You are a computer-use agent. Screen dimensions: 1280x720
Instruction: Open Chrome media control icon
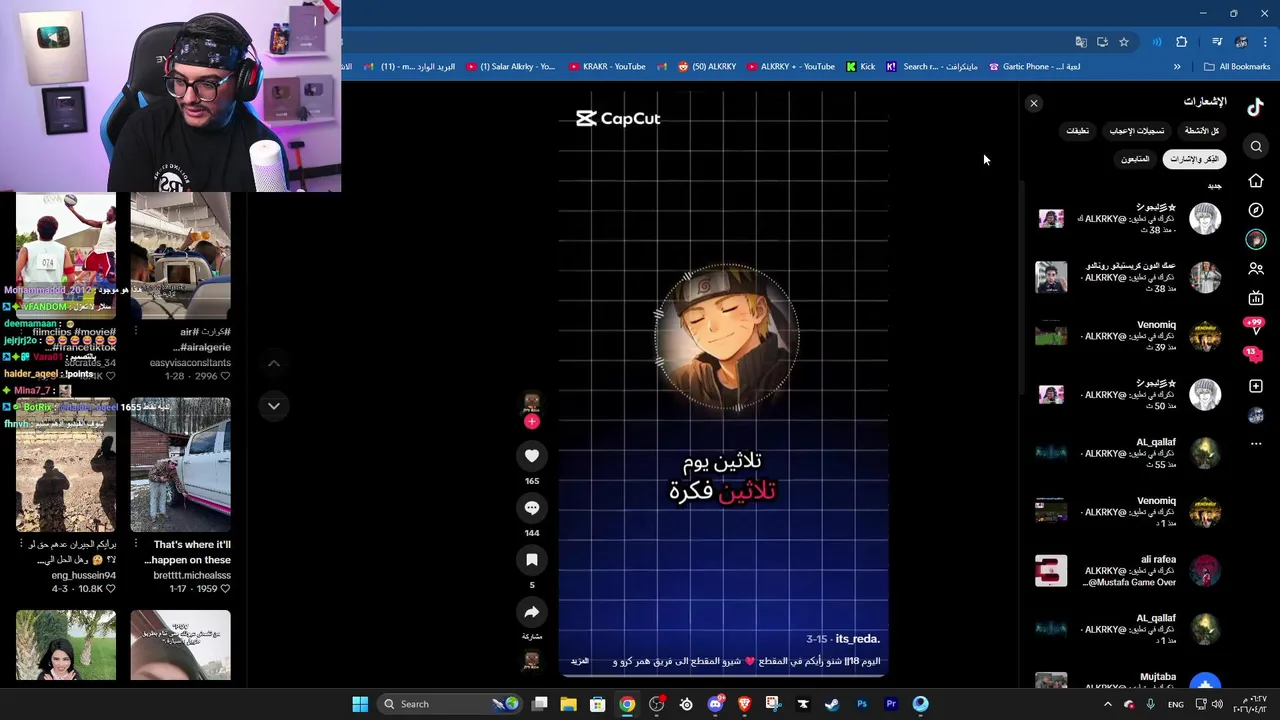click(x=1217, y=42)
